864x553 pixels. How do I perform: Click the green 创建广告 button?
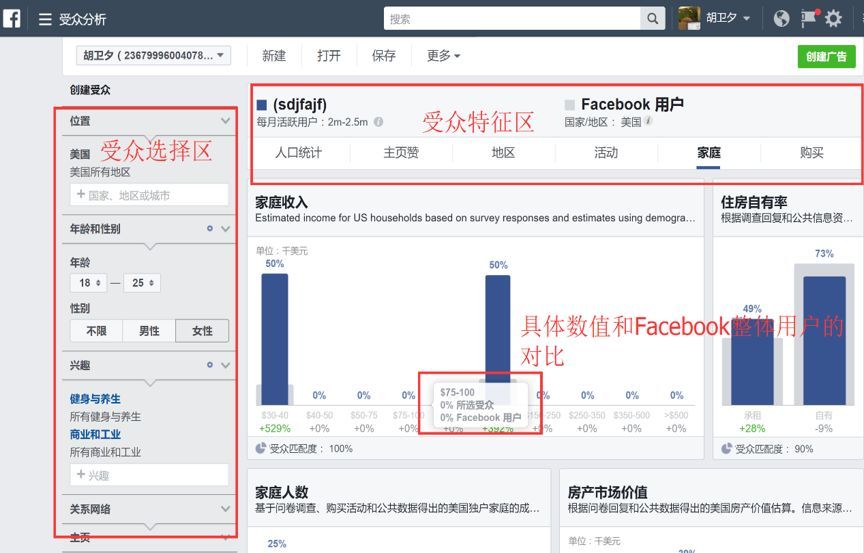[x=826, y=56]
